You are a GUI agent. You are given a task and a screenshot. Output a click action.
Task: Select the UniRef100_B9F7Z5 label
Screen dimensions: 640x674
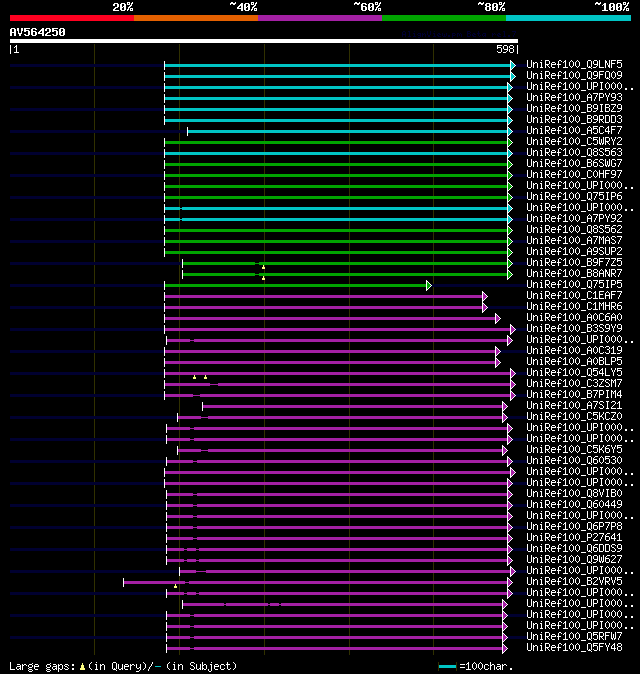click(574, 263)
